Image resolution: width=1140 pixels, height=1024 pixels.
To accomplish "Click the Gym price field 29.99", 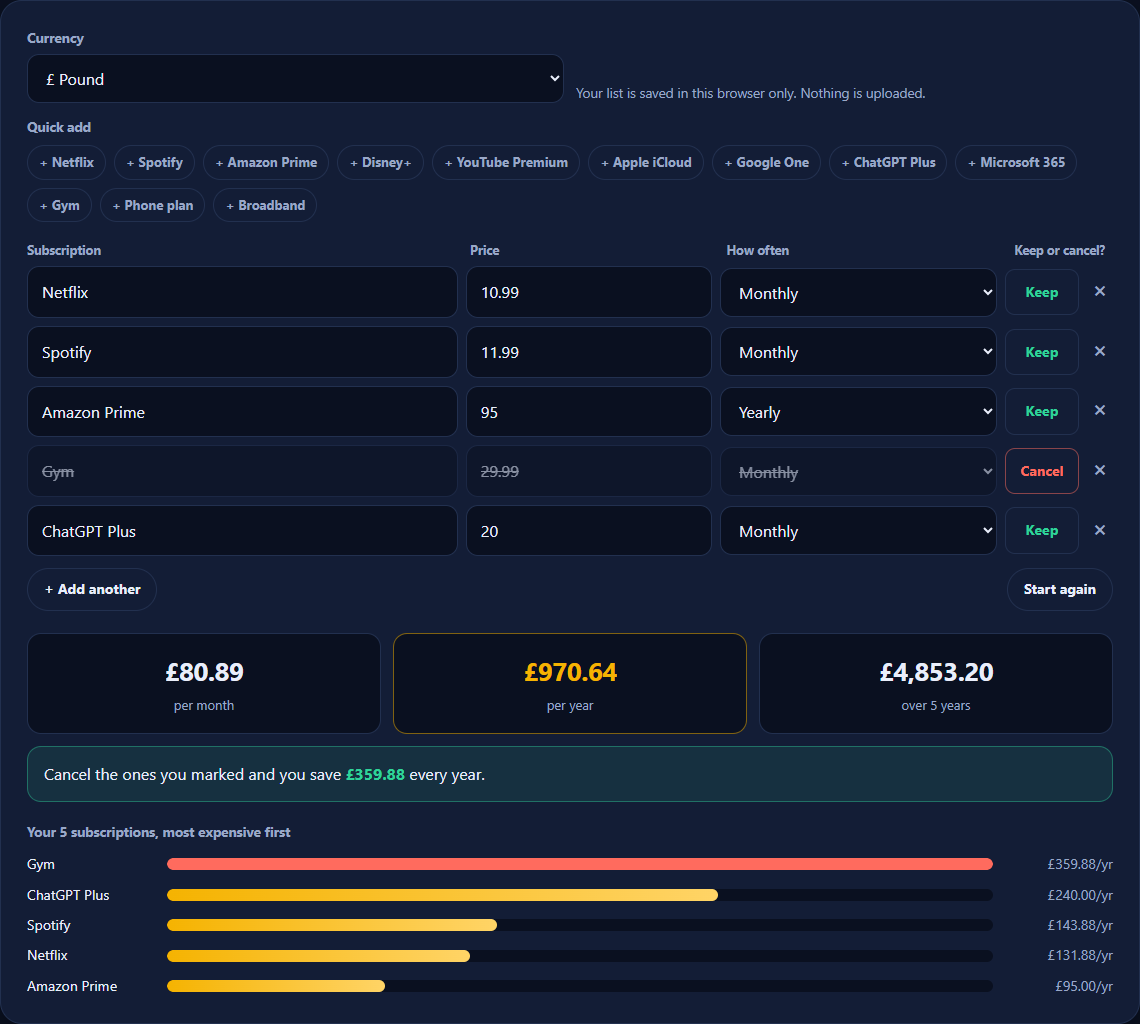I will click(589, 471).
